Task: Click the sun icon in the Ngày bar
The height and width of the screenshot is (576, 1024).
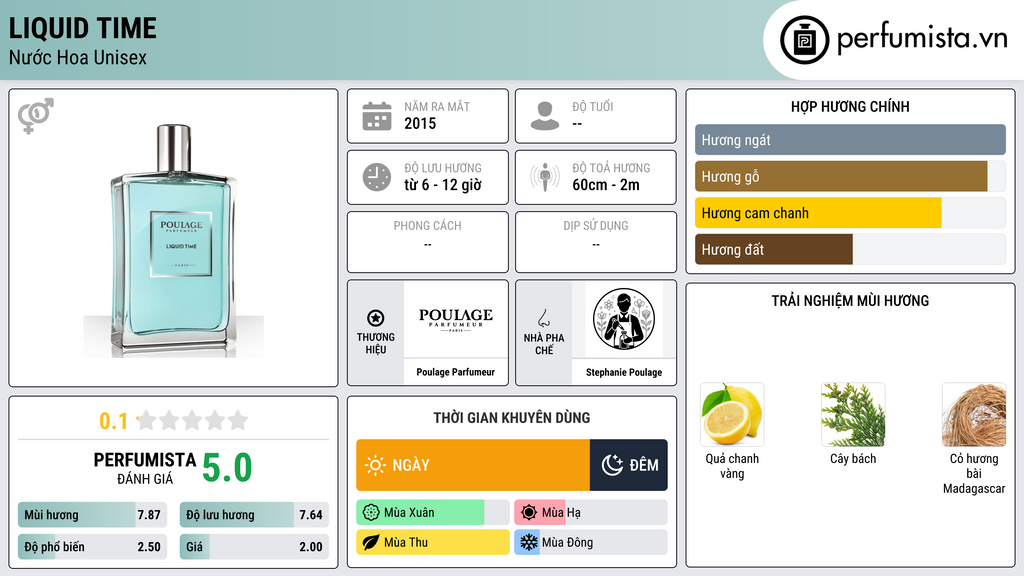Action: tap(375, 465)
